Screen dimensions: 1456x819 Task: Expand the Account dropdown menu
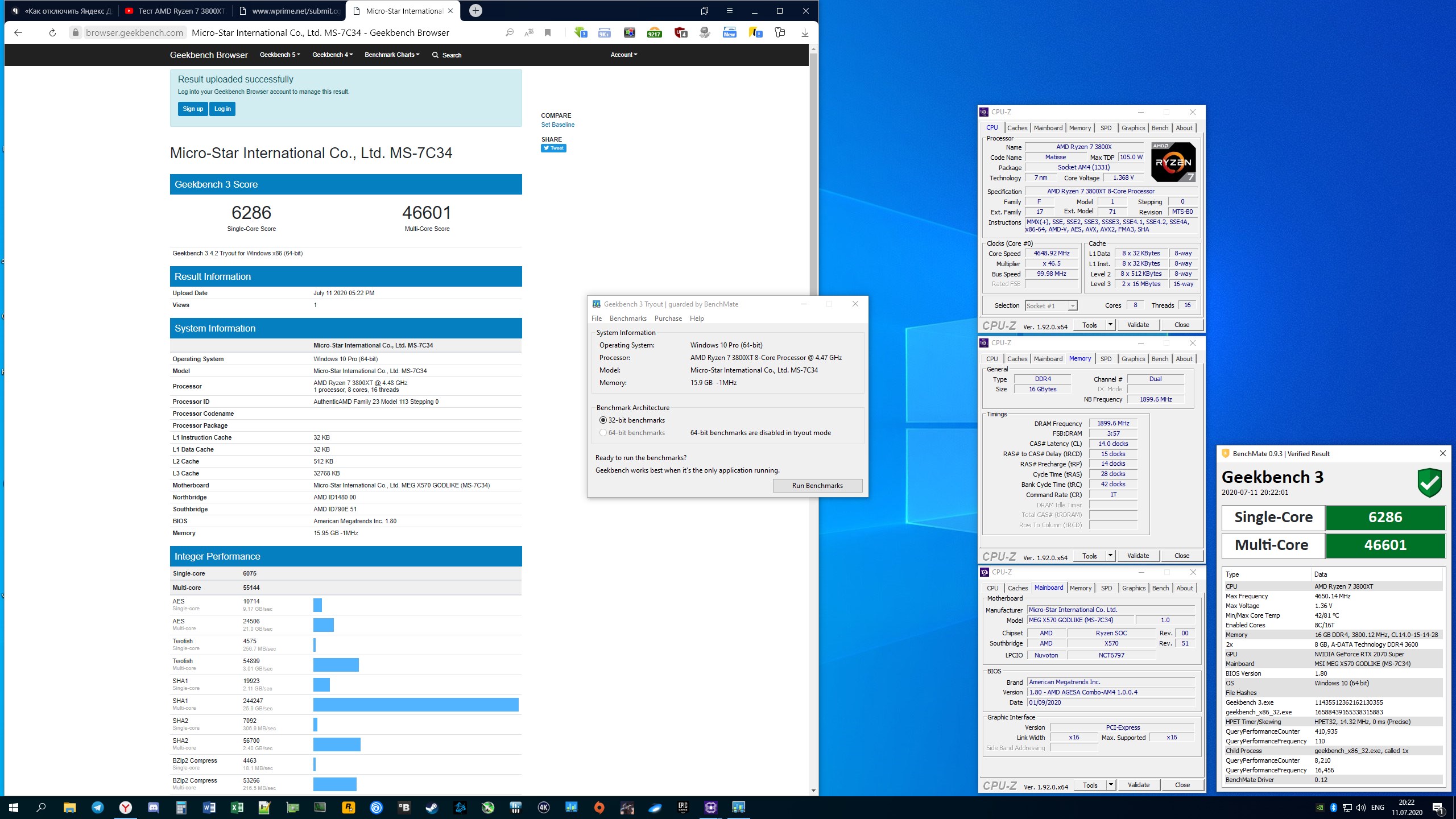tap(624, 55)
